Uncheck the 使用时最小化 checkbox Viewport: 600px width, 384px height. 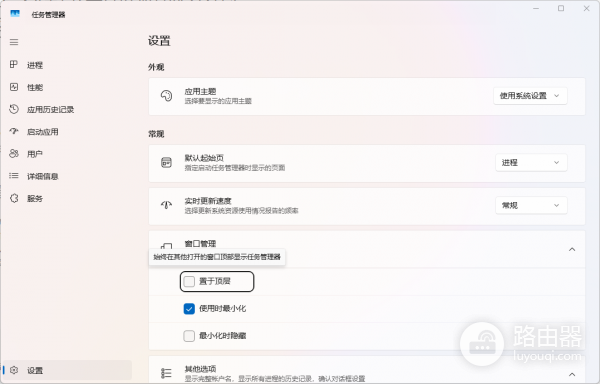pos(189,309)
